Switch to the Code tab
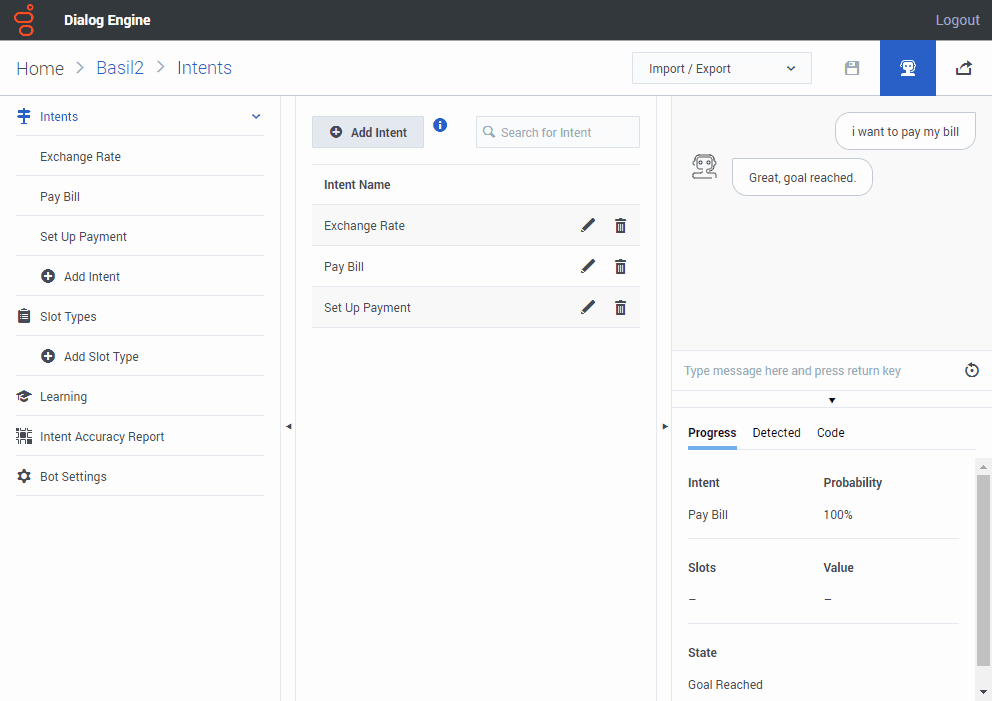 click(830, 433)
